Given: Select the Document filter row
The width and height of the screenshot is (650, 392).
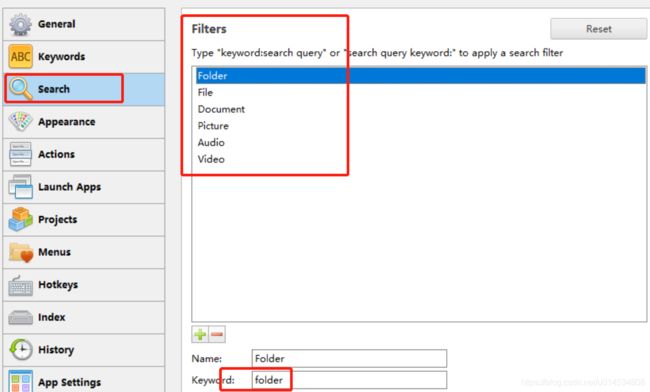Looking at the screenshot, I should point(421,109).
